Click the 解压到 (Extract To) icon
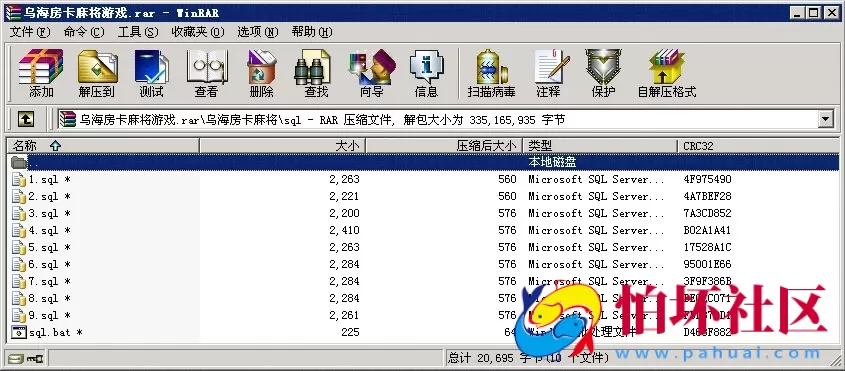 [97, 73]
